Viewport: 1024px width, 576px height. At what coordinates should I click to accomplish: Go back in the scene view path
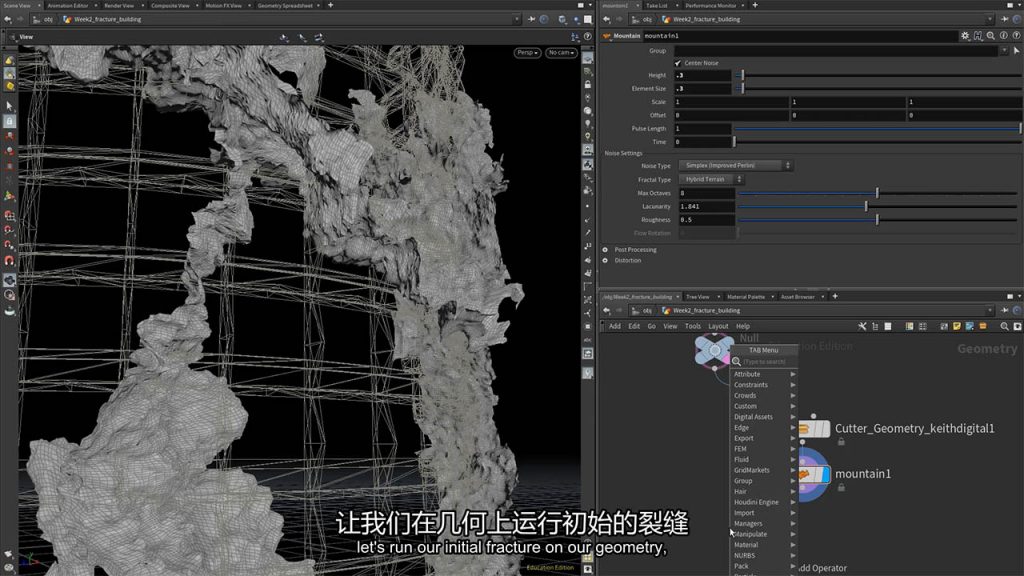pos(8,20)
